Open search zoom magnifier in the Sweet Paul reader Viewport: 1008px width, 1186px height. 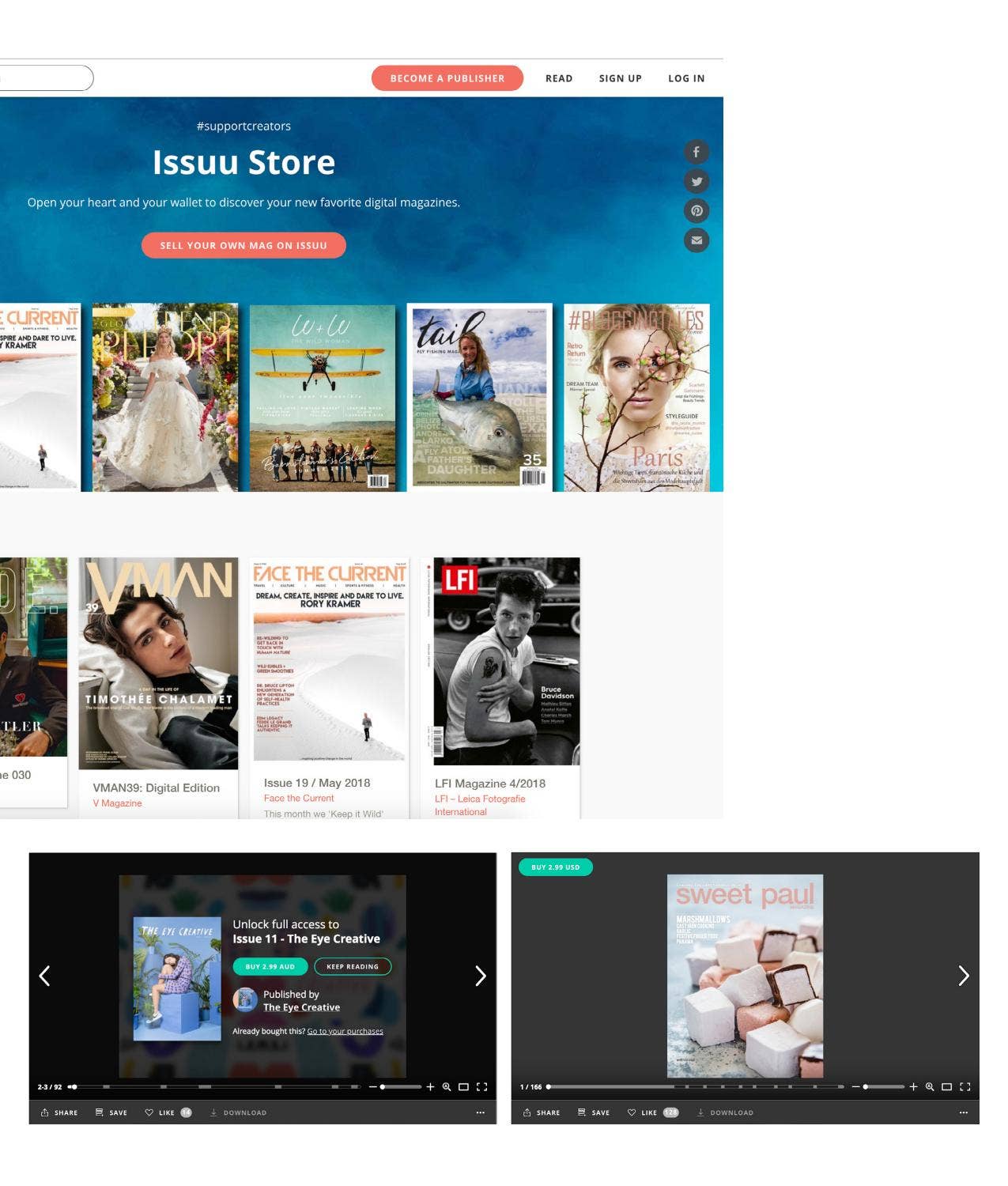(x=930, y=1086)
